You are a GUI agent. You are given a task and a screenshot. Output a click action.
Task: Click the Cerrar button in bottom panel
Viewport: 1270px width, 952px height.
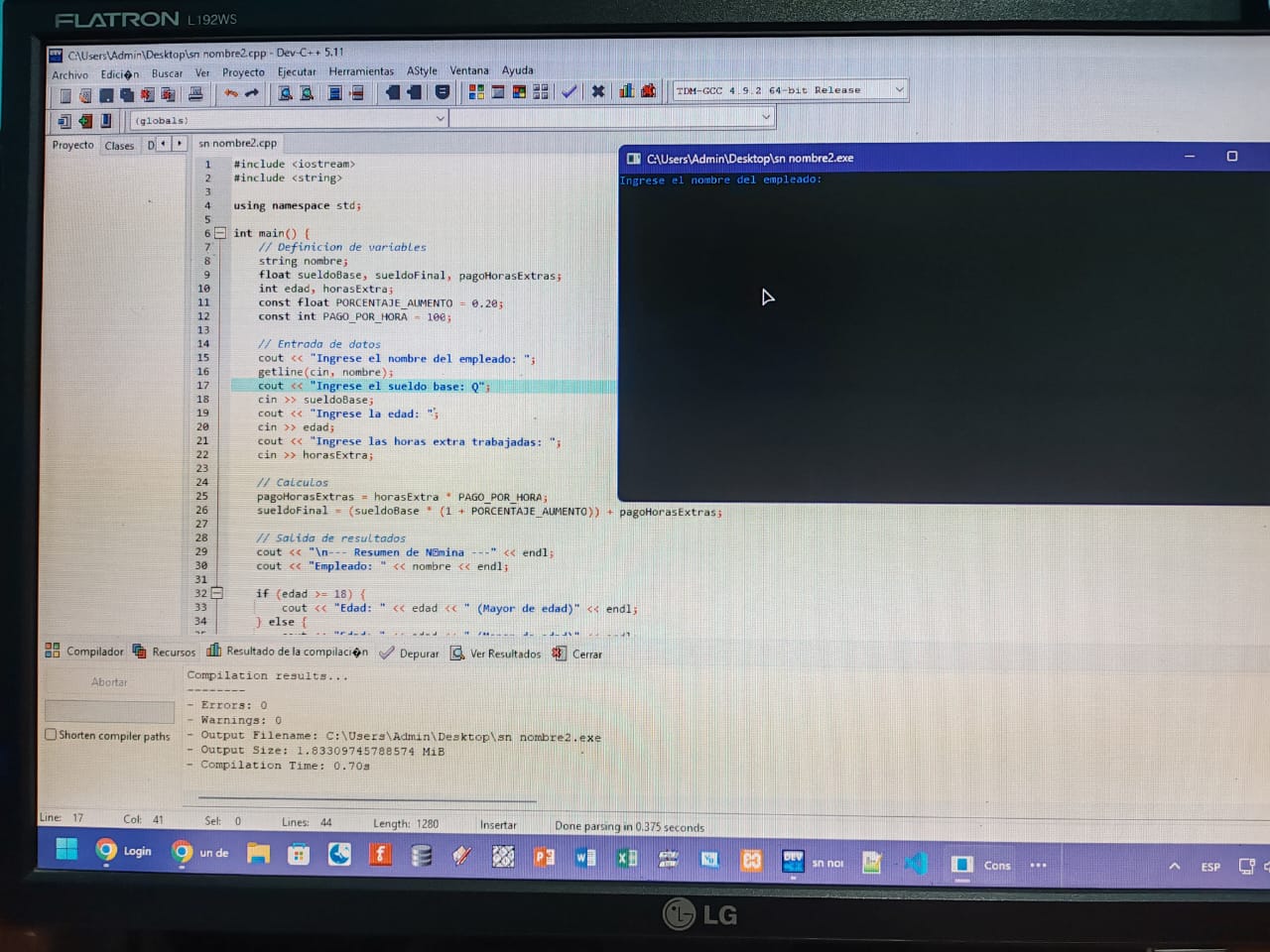tap(585, 654)
